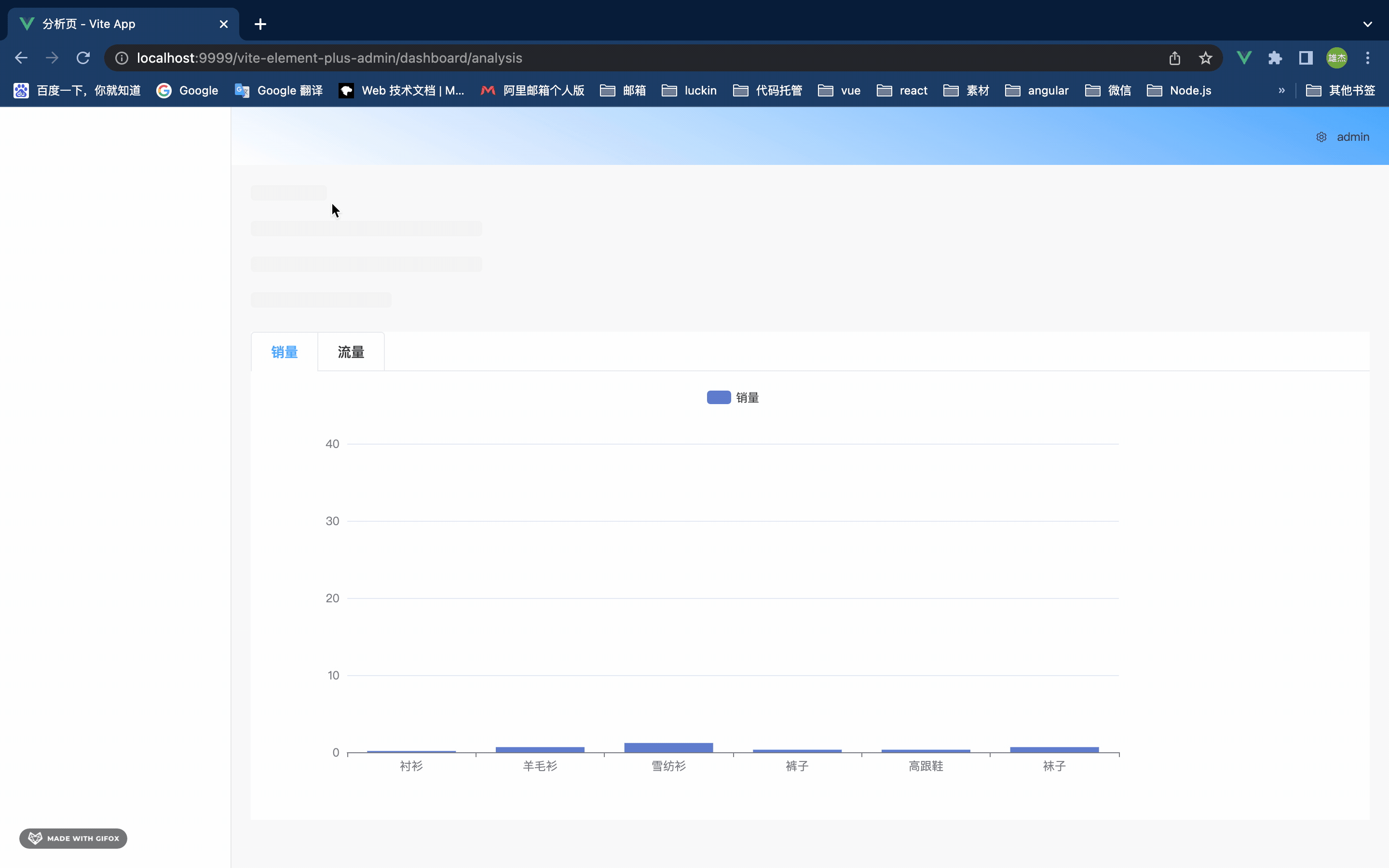1389x868 pixels.
Task: Click the settings gear icon beside admin
Action: (1321, 137)
